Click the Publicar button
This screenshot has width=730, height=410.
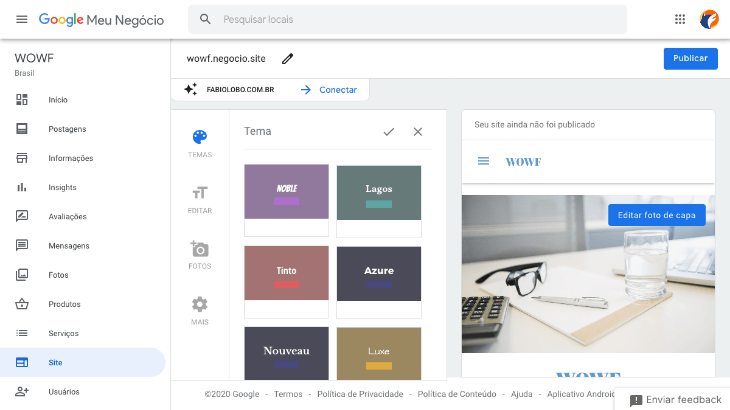pyautogui.click(x=690, y=59)
